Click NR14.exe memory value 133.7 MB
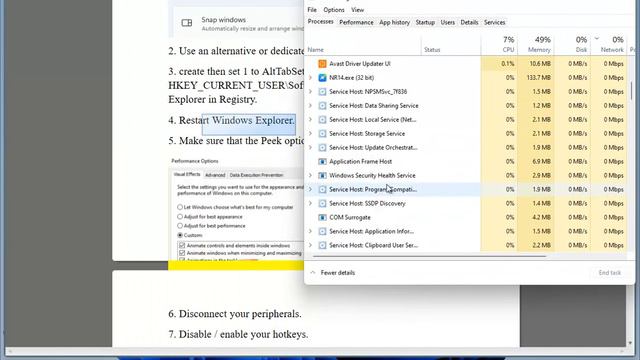 [539, 78]
